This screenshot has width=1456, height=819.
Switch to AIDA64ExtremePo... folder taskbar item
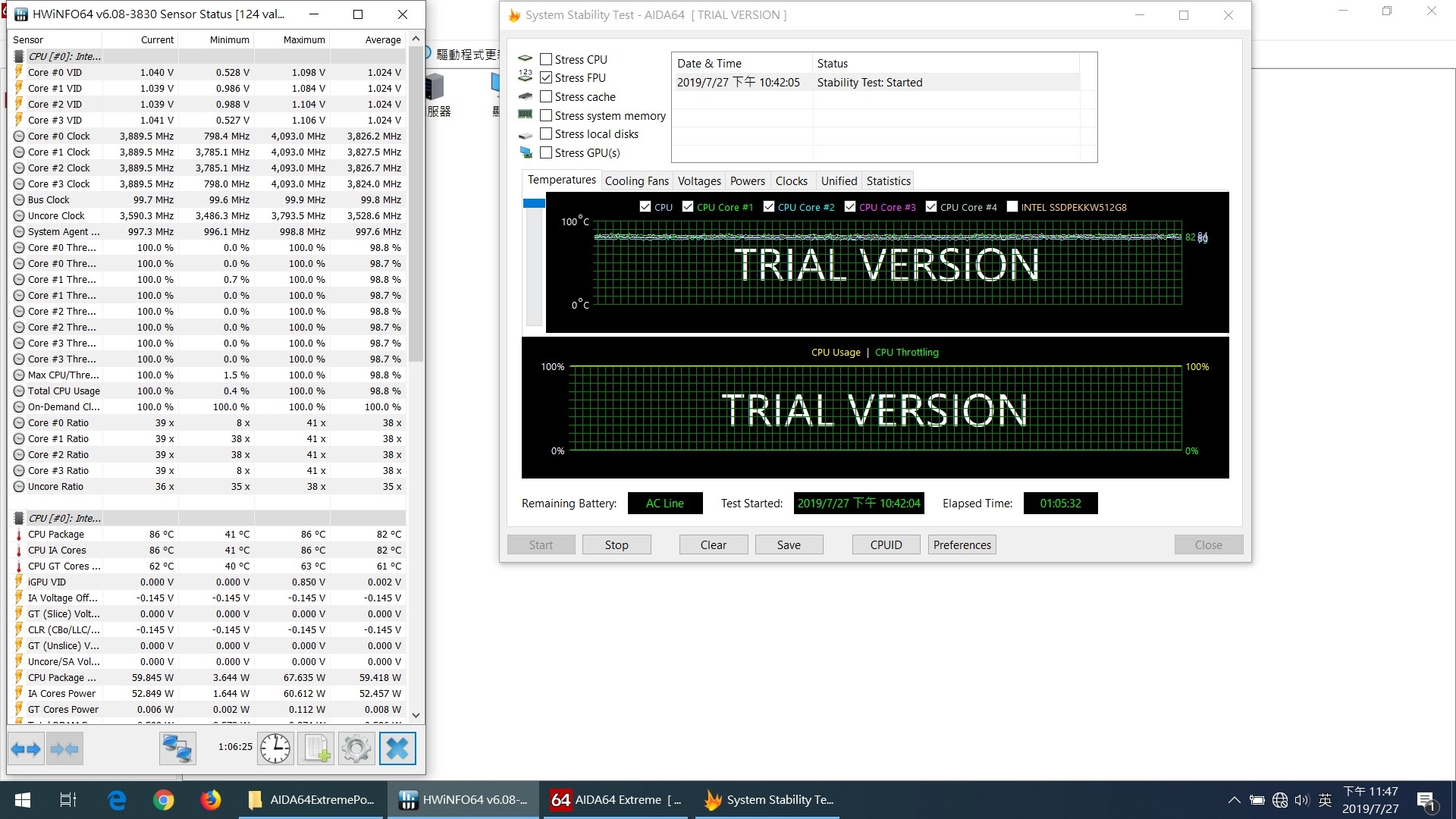pyautogui.click(x=311, y=800)
